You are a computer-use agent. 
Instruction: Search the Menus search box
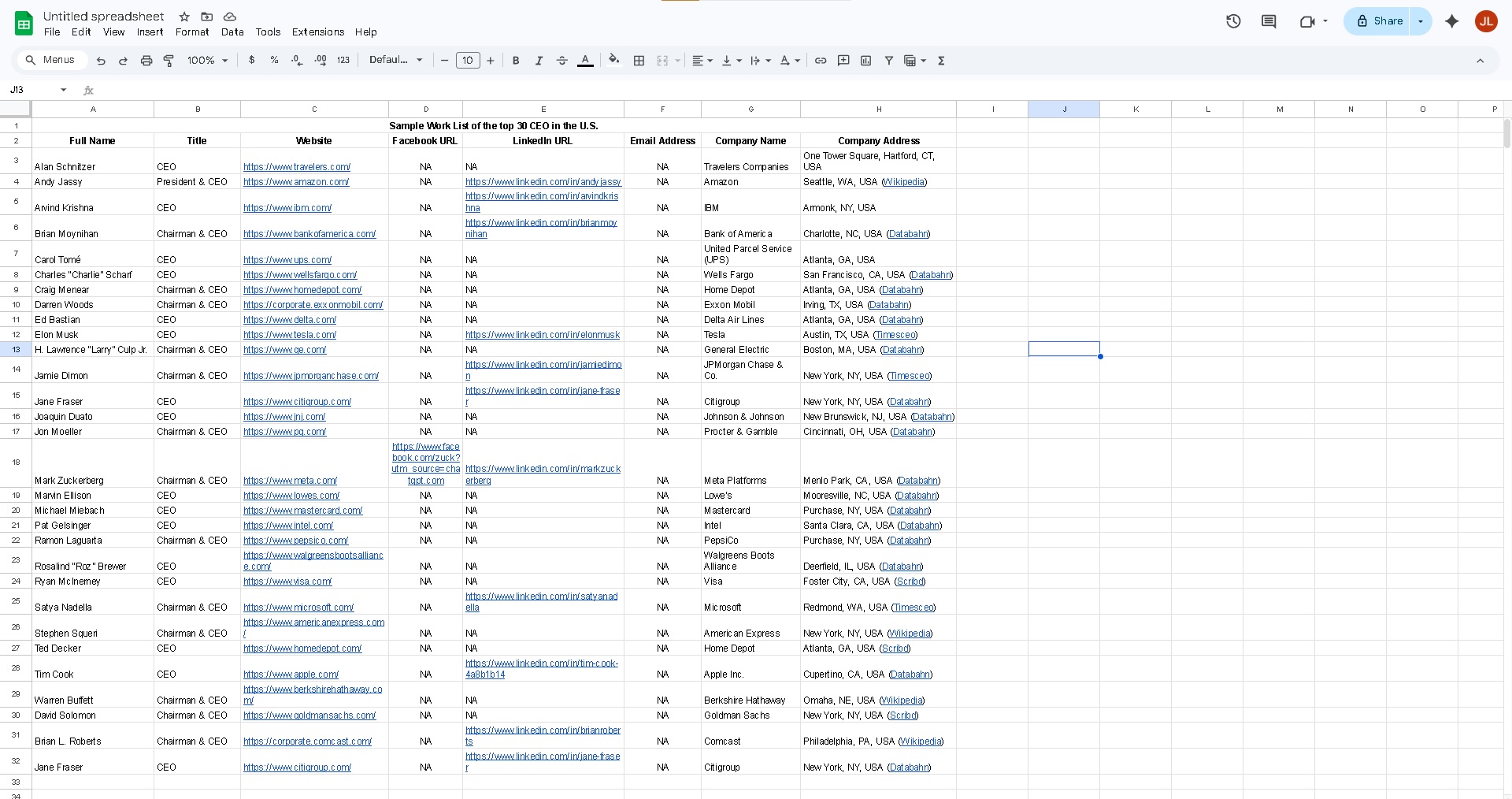pyautogui.click(x=50, y=60)
